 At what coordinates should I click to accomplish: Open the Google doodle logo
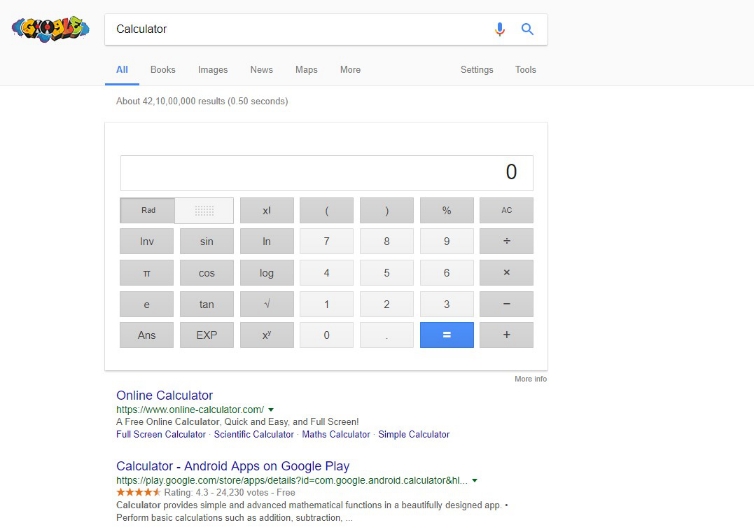click(50, 29)
